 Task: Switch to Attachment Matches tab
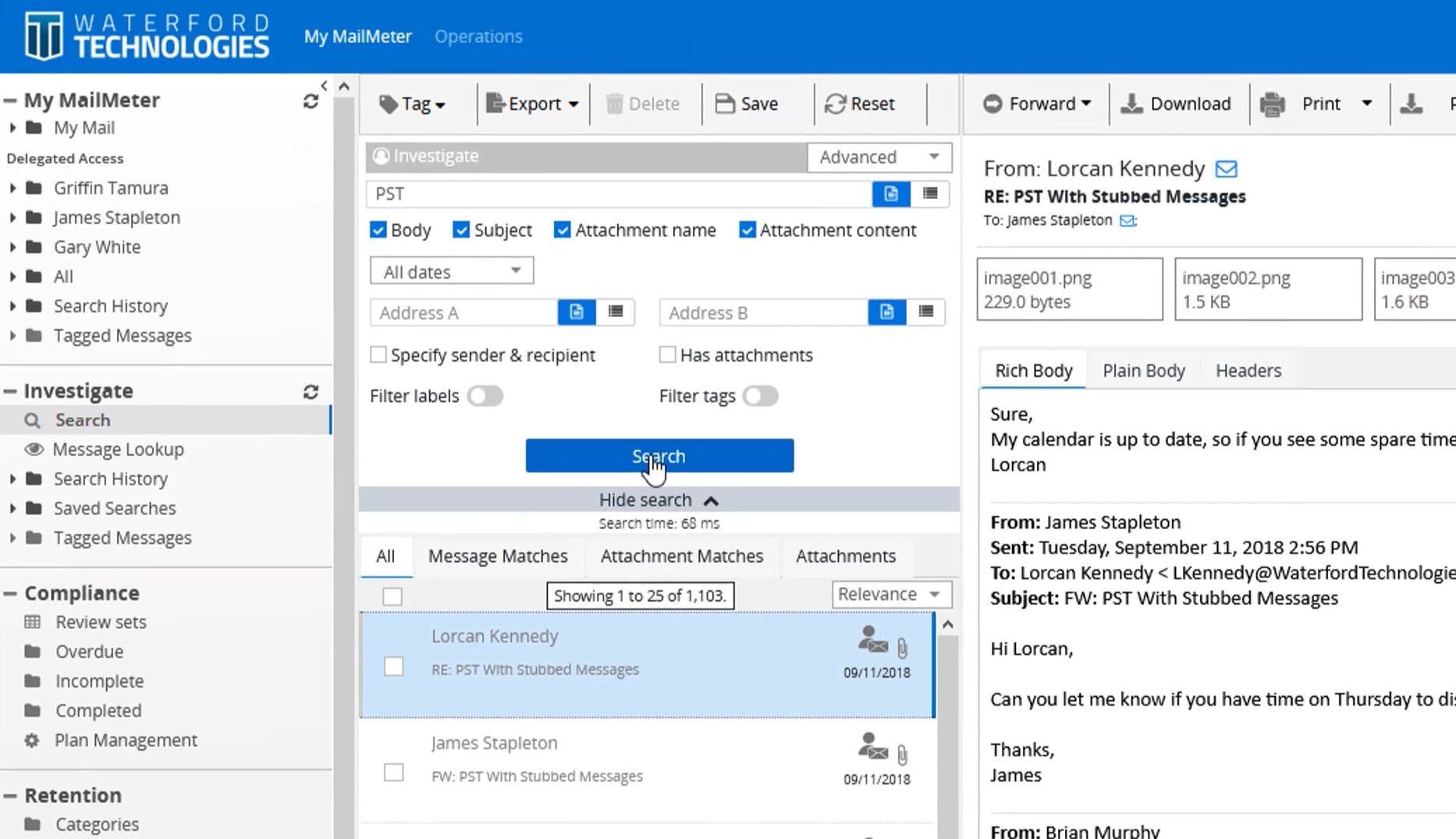[x=682, y=556]
